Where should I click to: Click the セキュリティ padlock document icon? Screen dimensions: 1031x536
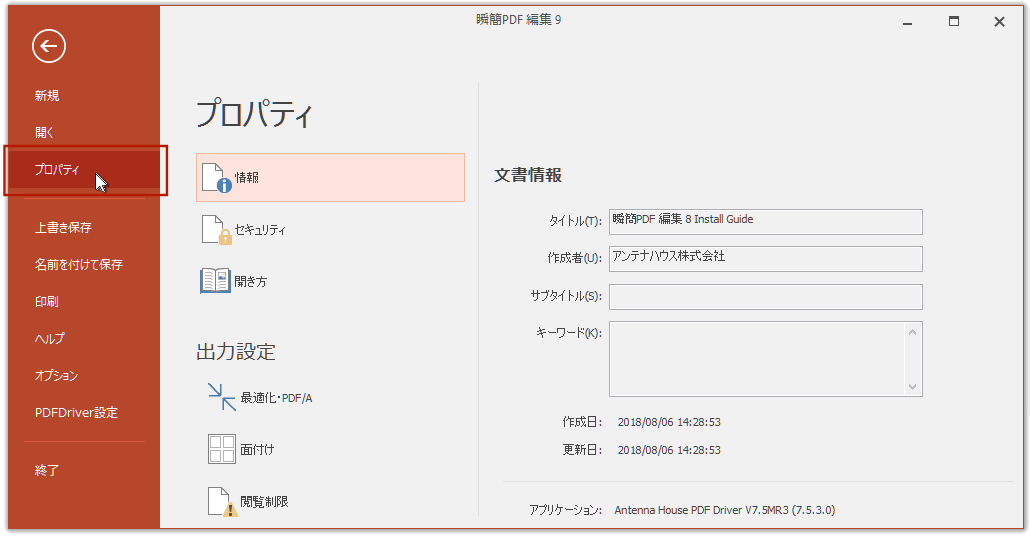[x=216, y=230]
